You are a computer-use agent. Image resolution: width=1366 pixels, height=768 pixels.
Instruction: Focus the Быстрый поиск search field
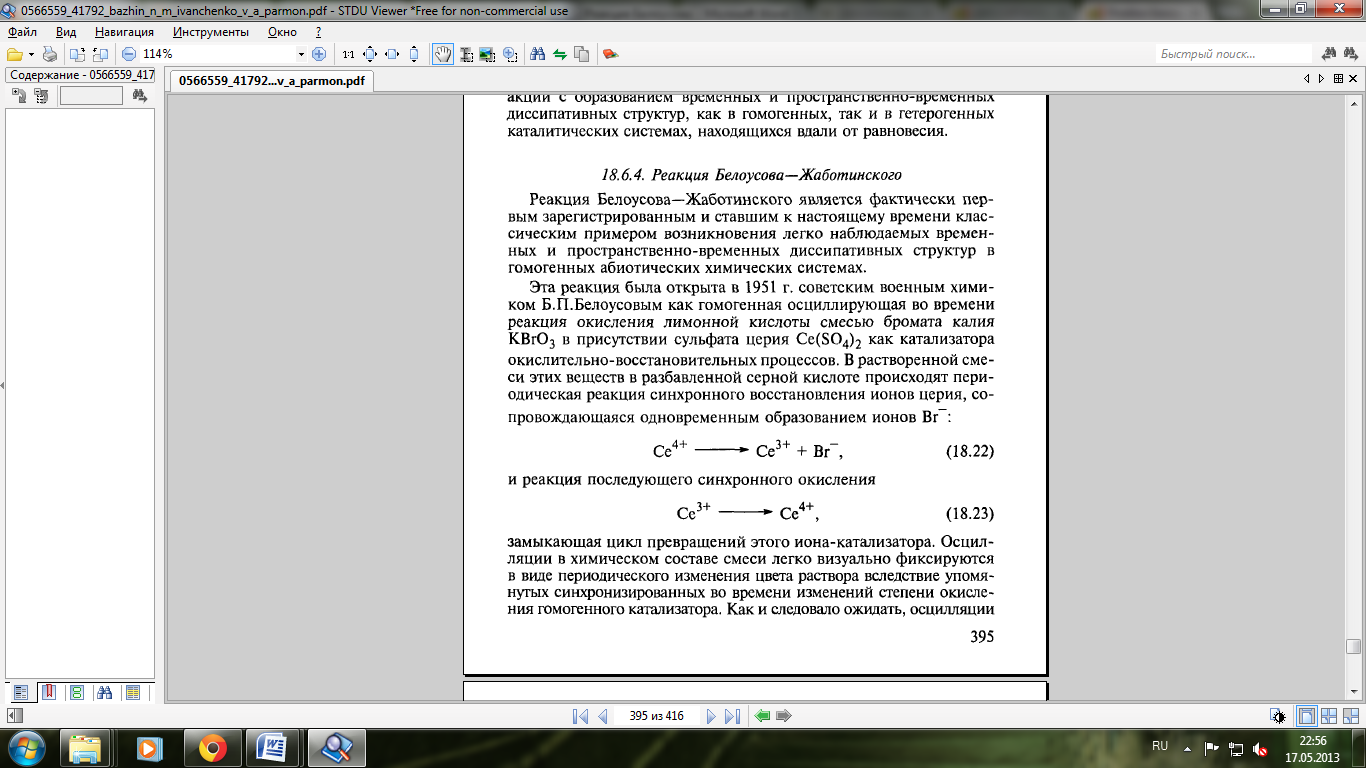click(x=1233, y=54)
